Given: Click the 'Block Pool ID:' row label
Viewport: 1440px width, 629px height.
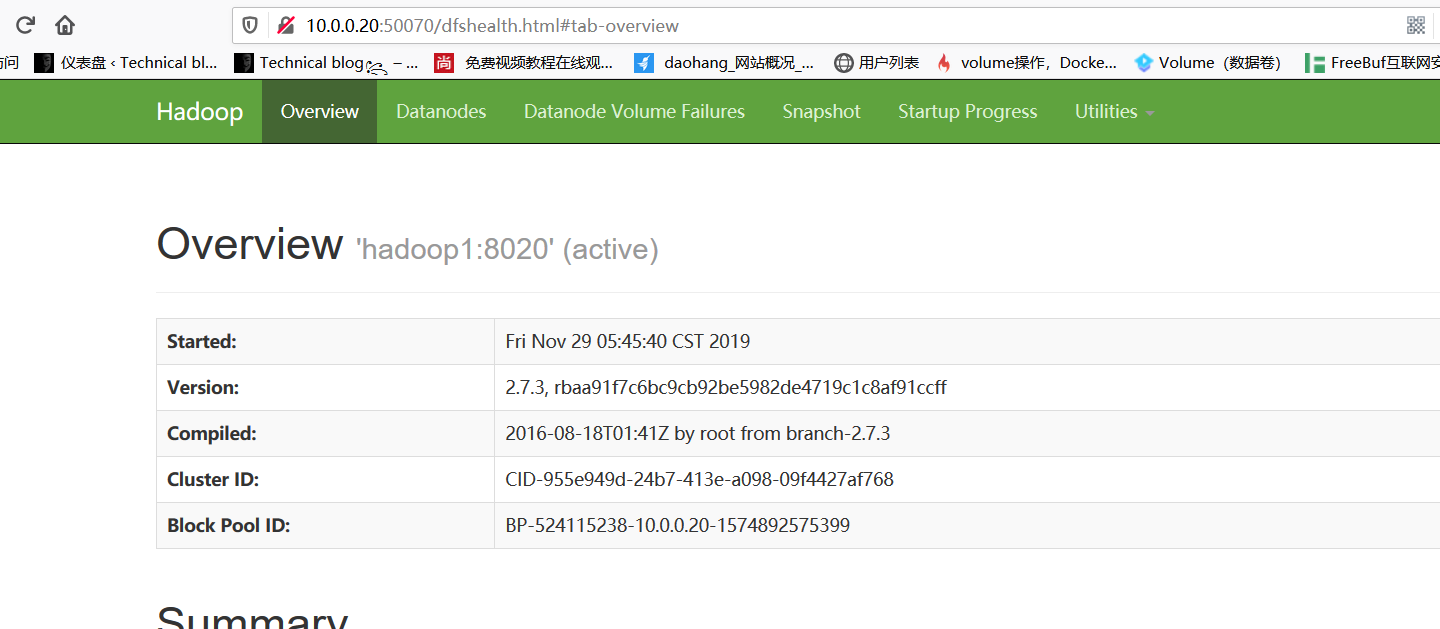Looking at the screenshot, I should click(229, 526).
